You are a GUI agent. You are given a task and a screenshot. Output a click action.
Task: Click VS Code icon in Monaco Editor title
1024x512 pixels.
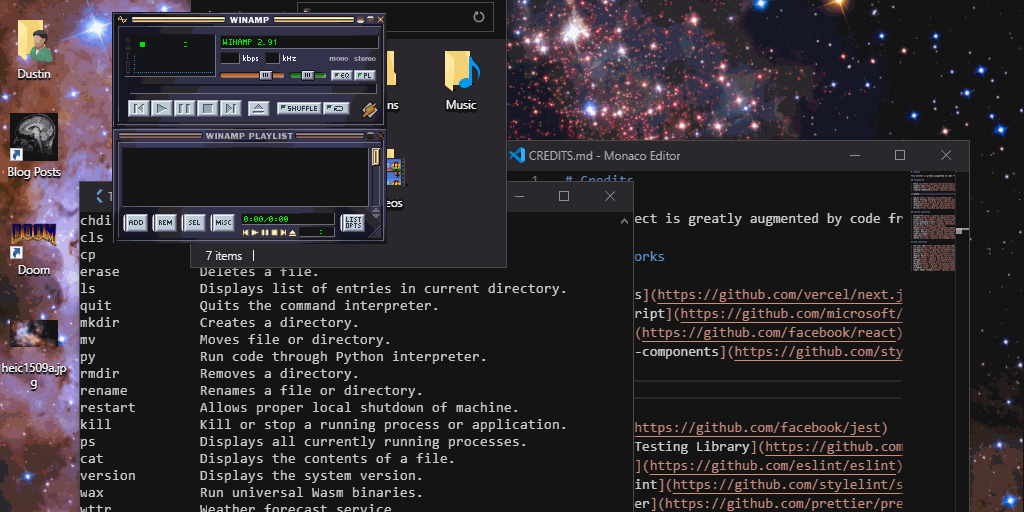(517, 155)
